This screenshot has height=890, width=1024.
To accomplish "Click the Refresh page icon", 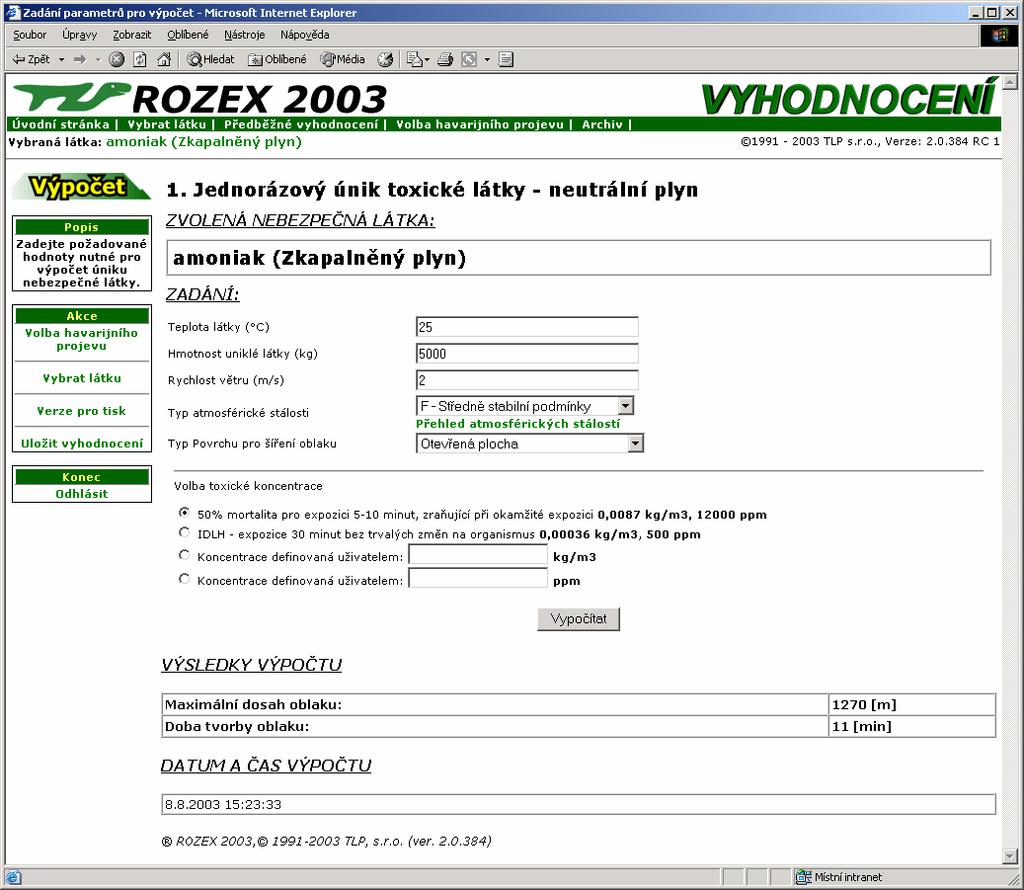I will click(x=140, y=59).
